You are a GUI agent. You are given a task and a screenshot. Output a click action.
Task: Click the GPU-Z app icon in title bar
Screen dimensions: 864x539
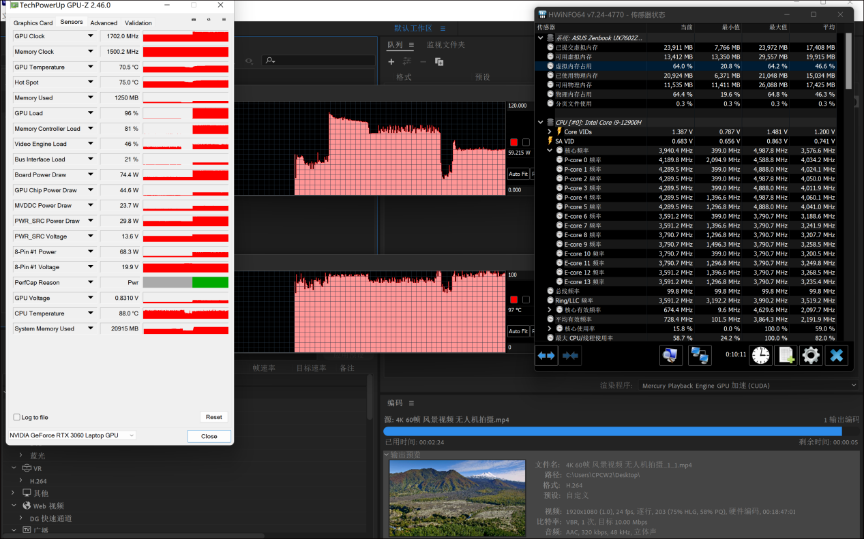pyautogui.click(x=14, y=5)
